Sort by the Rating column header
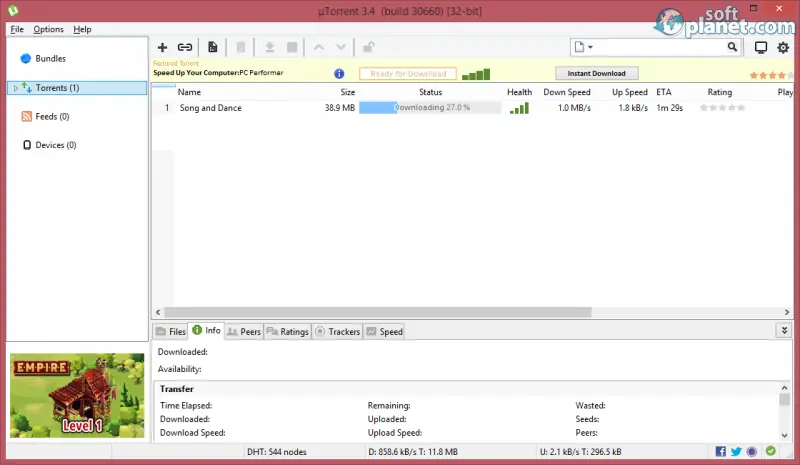Image resolution: width=800 pixels, height=465 pixels. coord(719,92)
